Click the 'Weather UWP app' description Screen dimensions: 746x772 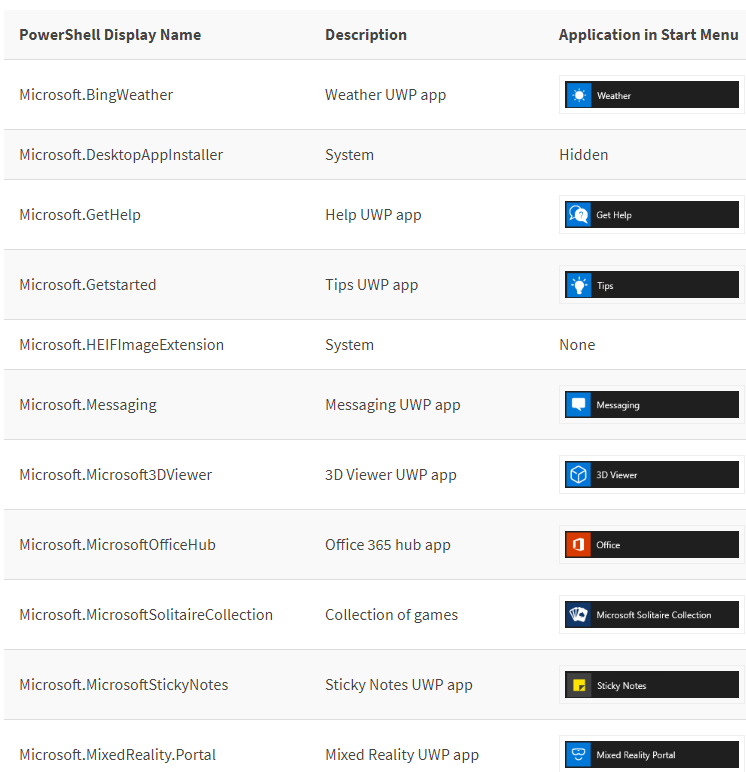point(386,95)
